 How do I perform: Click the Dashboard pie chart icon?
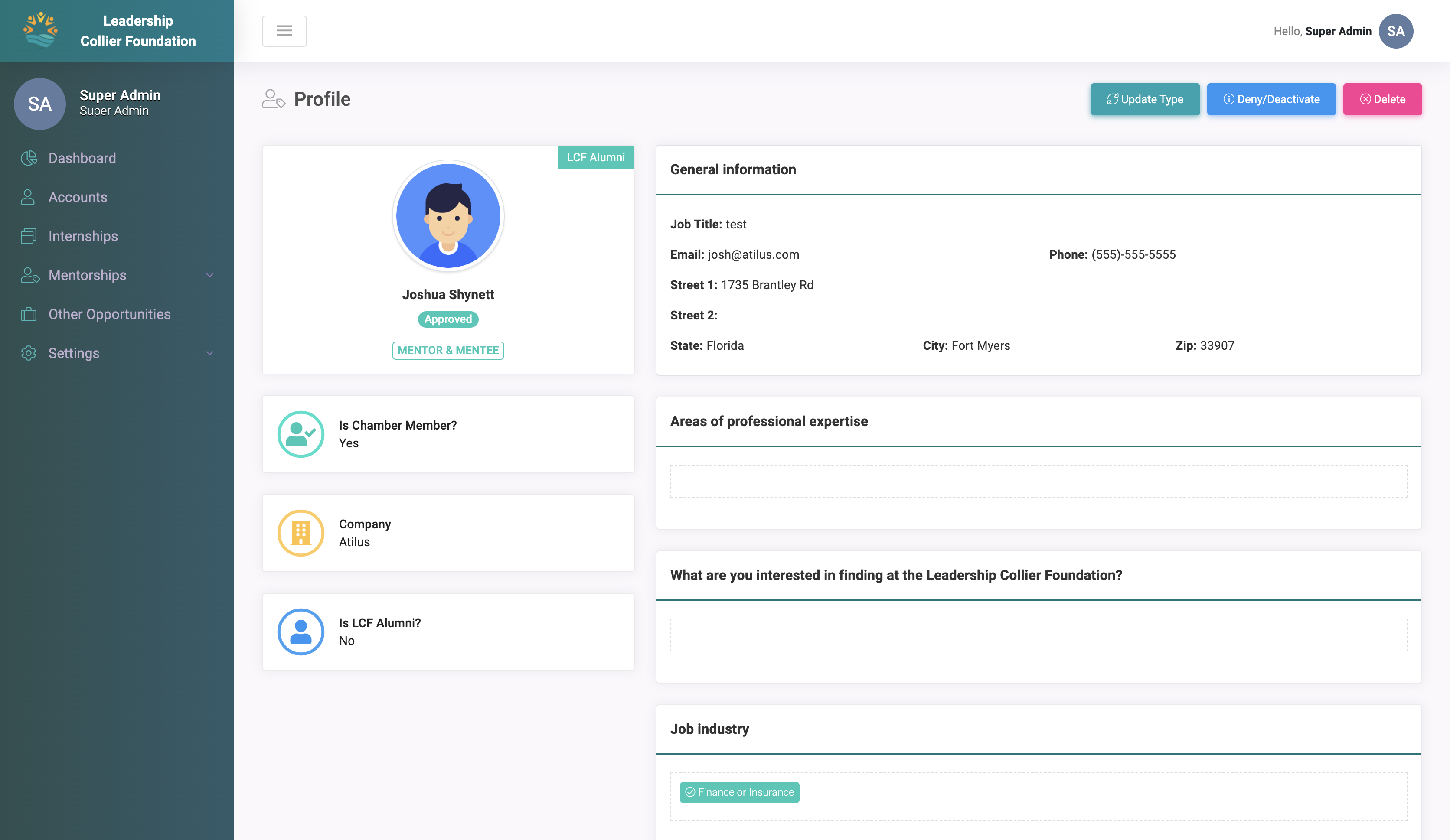(29, 158)
